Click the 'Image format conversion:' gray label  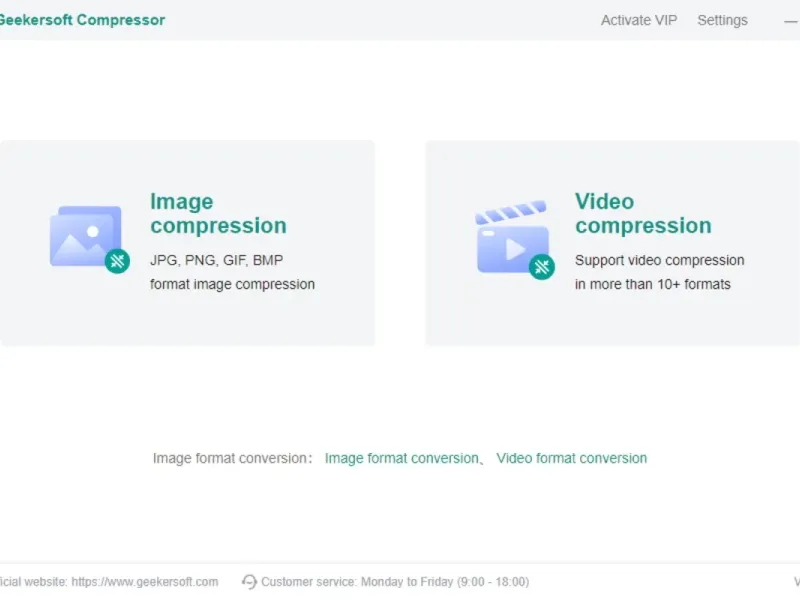pos(233,458)
